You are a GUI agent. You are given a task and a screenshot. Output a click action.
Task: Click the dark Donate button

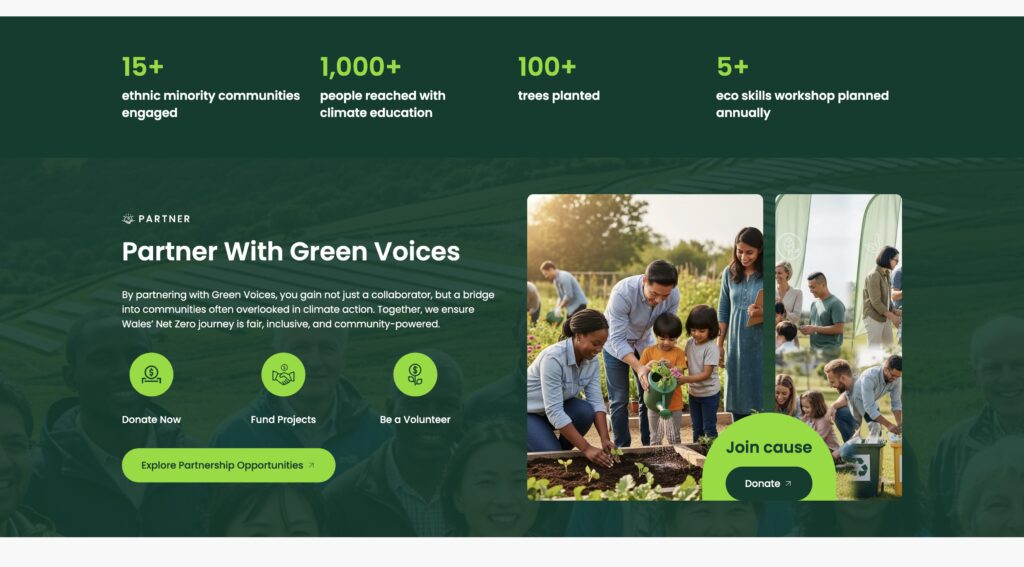click(769, 483)
